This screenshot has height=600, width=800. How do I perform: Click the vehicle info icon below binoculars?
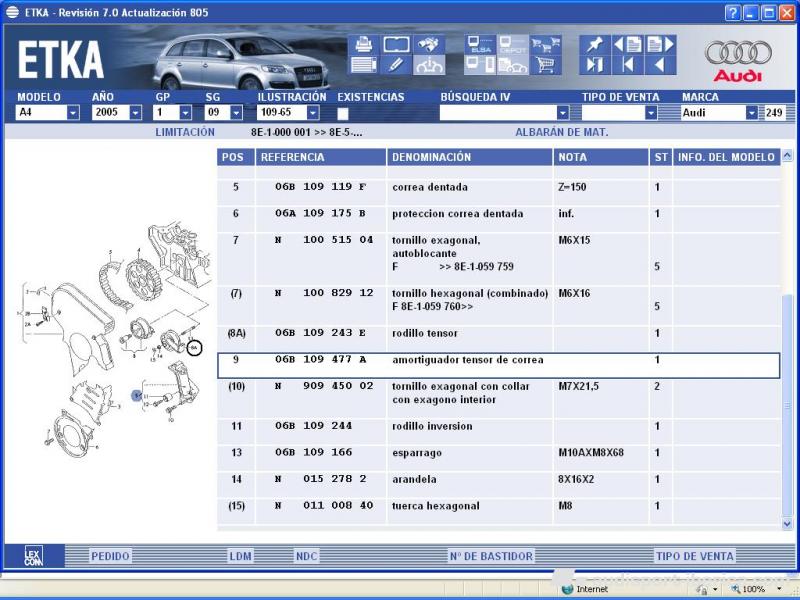point(429,65)
